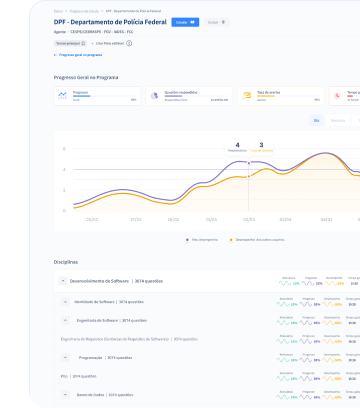Open the Painel breadcrumb link
The image size is (360, 408).
coord(58,11)
